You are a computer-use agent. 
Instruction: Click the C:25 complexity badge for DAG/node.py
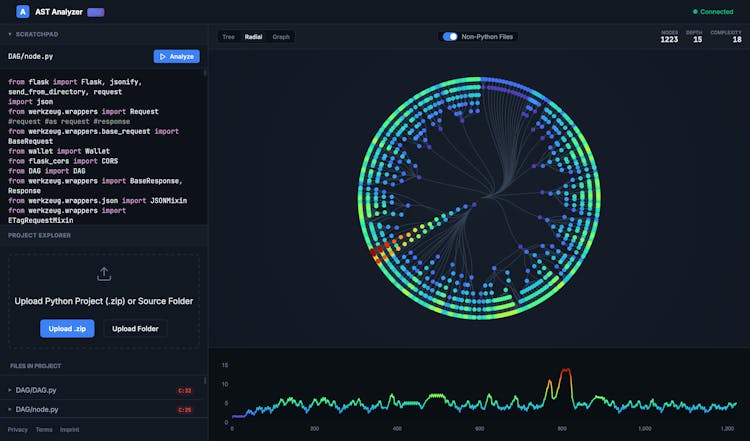[x=185, y=410]
